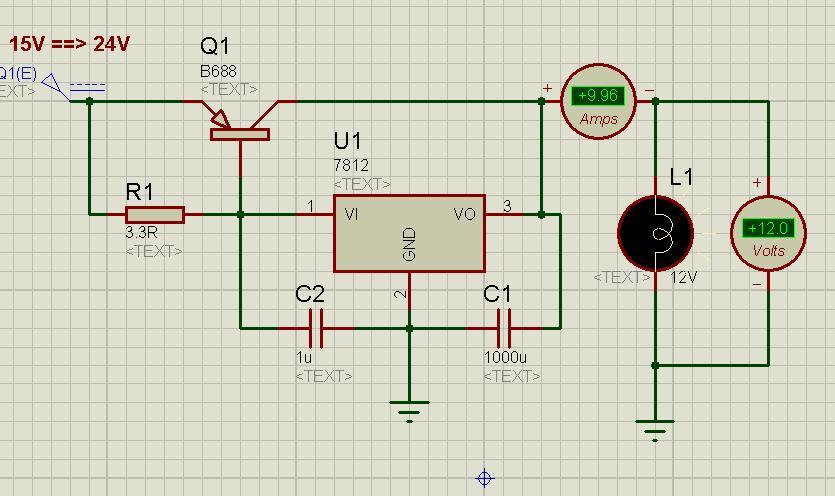Click the 'Q1' reference label

(x=215, y=46)
